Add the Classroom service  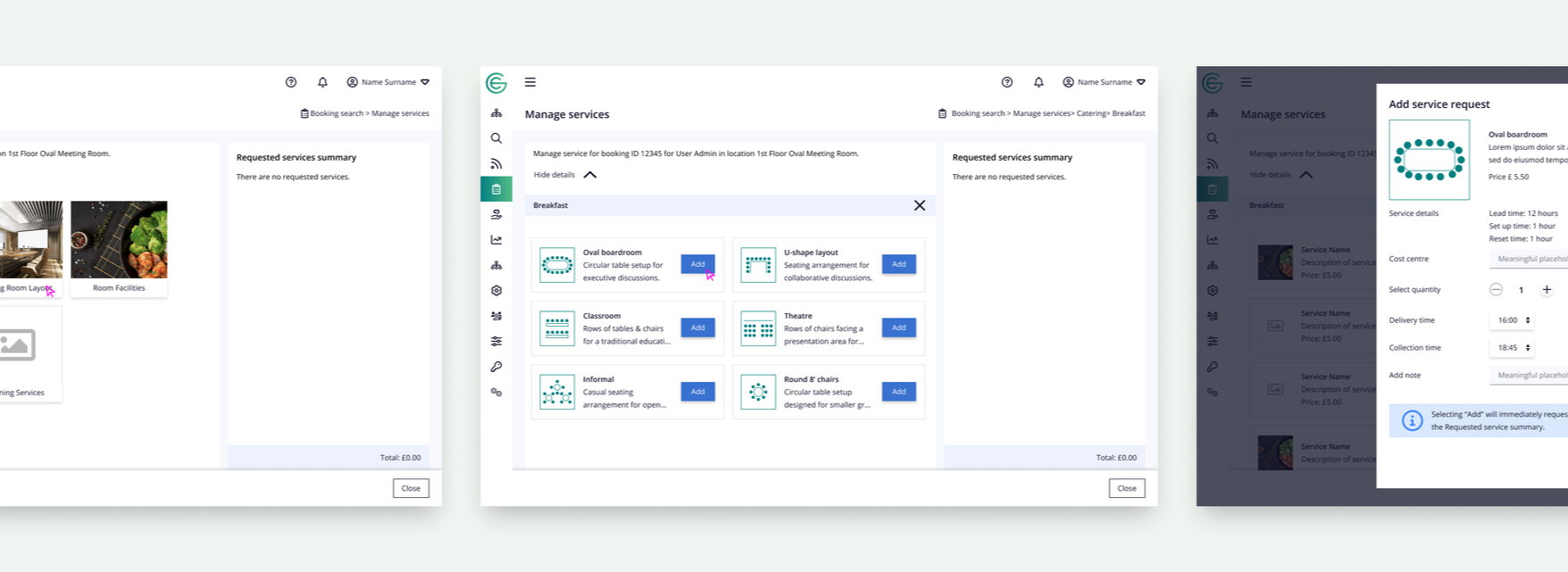(697, 327)
